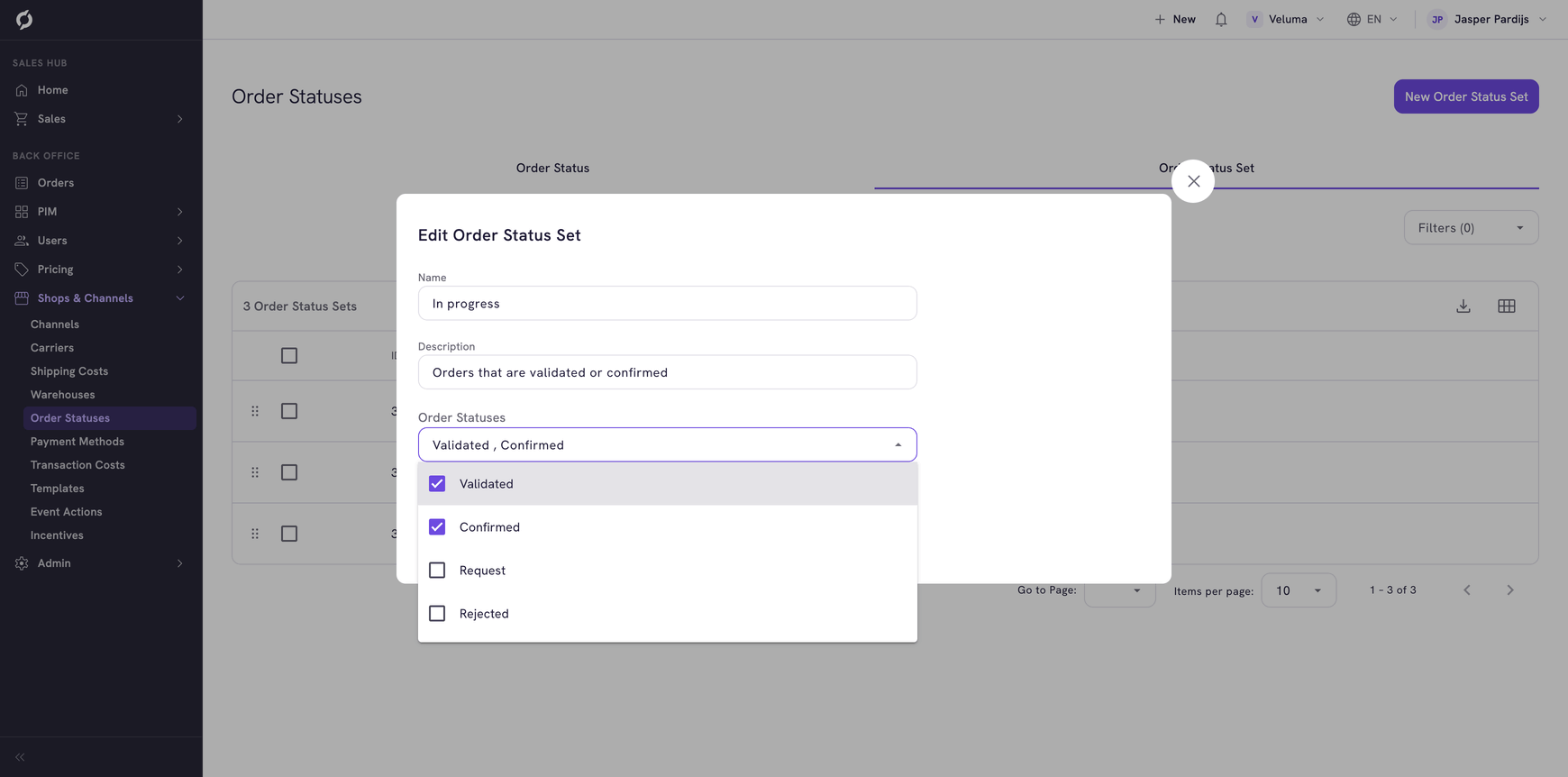Click the Orders list icon in sidebar
Screen dimensions: 1568x777
point(22,183)
